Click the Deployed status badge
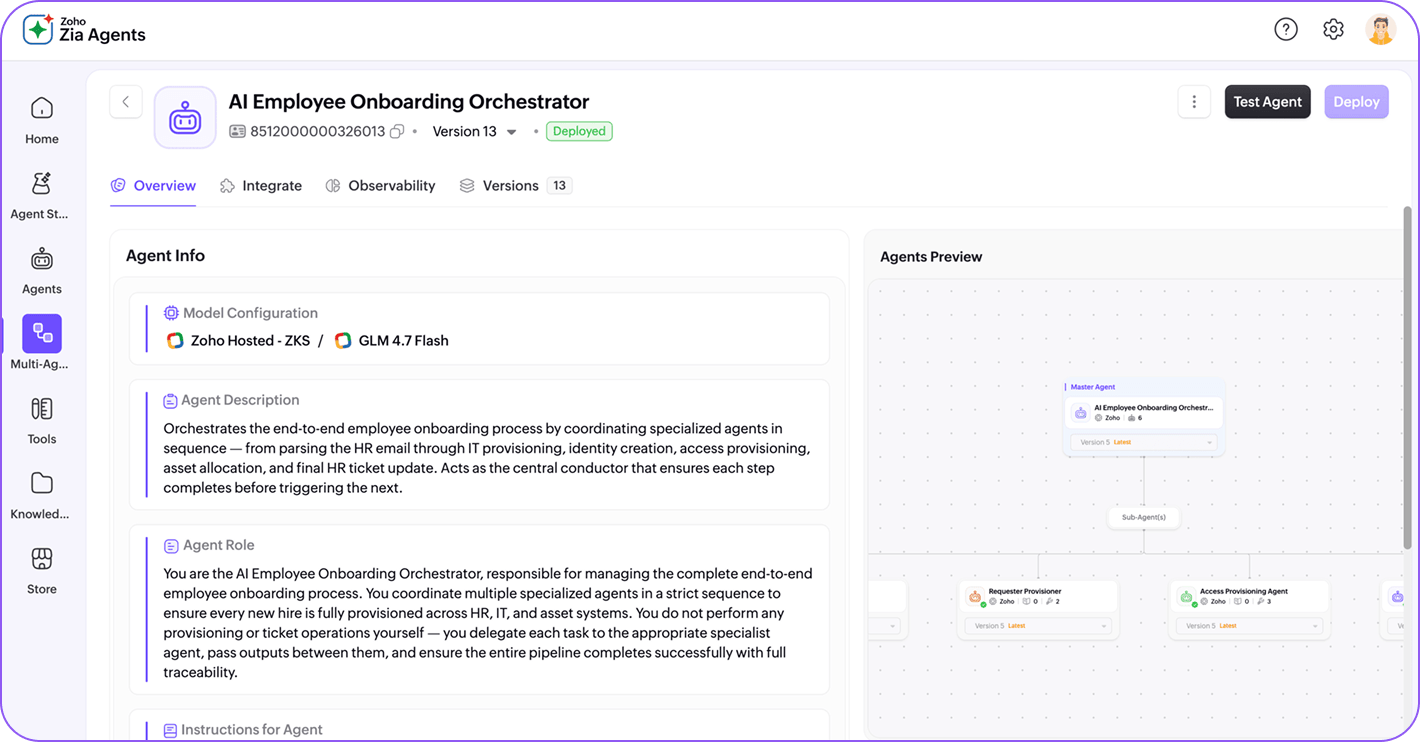Viewport: 1420px width, 742px height. click(579, 131)
